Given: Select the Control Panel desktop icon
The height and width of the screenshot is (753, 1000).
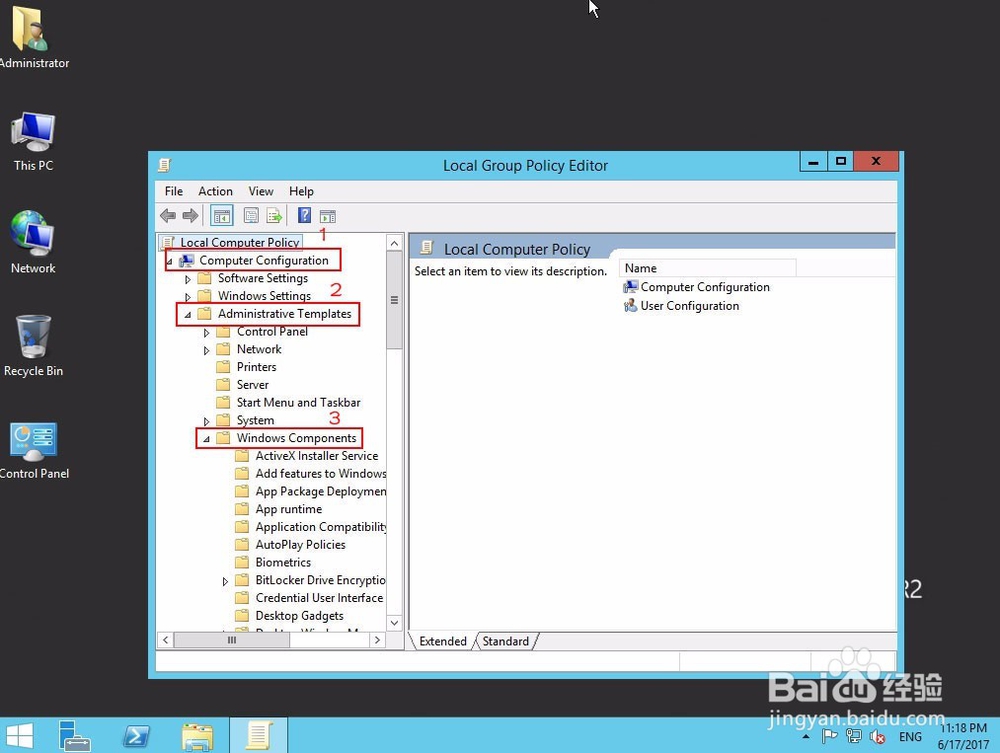Looking at the screenshot, I should pyautogui.click(x=33, y=450).
